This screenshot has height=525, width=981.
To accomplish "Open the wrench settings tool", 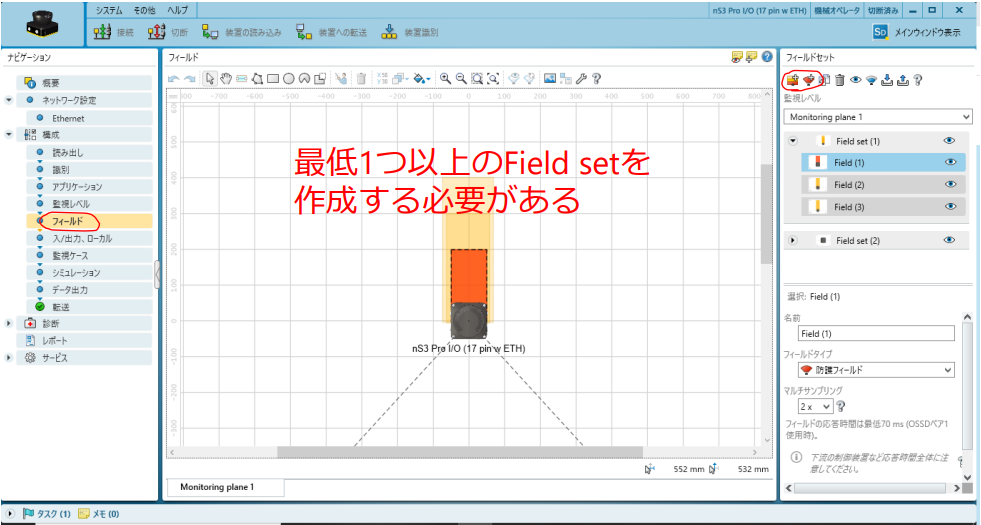I will (x=581, y=79).
